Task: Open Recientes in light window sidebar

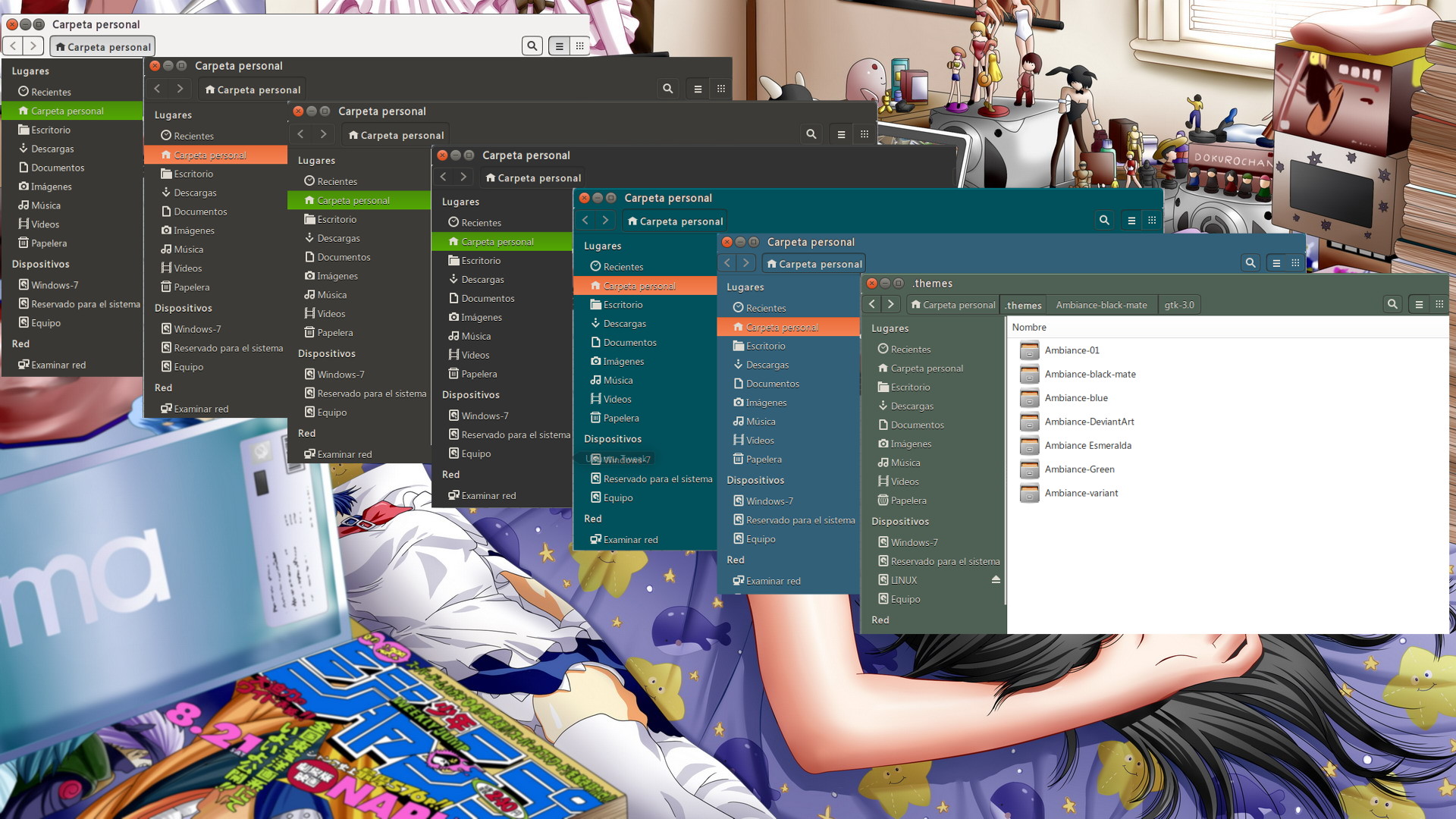Action: (x=72, y=92)
